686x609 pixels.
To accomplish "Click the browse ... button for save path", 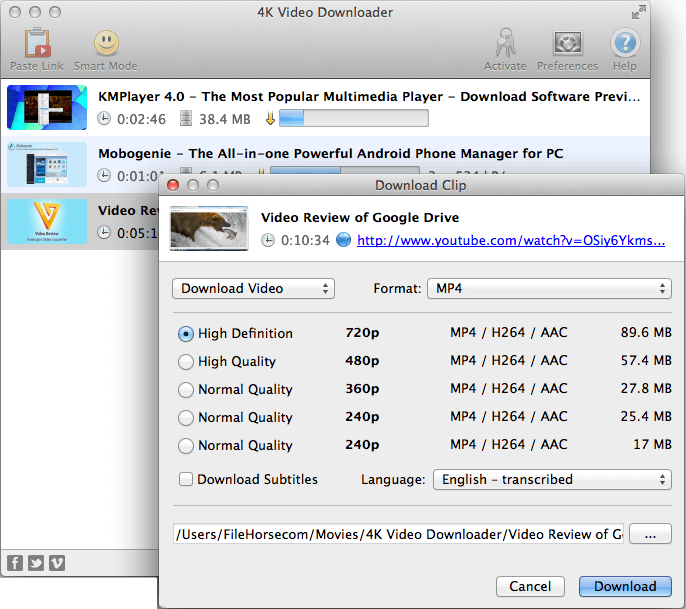I will tap(650, 534).
